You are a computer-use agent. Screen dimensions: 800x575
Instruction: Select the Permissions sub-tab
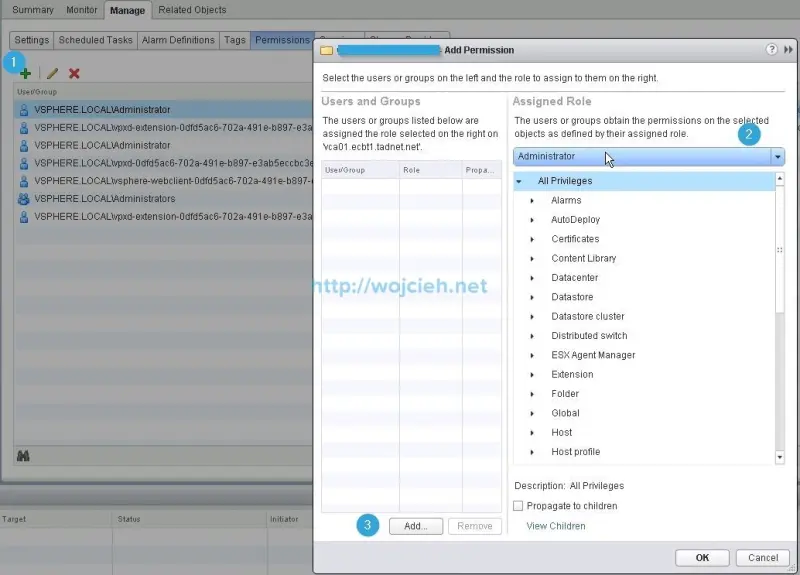pos(282,40)
